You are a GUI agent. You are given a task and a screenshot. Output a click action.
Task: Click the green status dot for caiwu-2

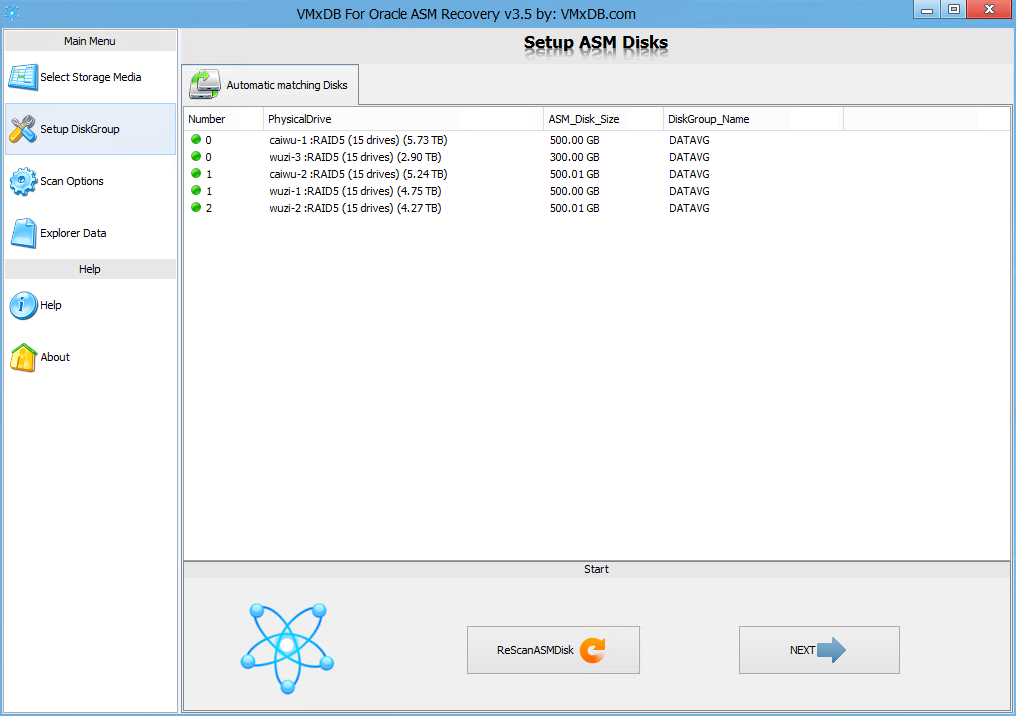pos(196,173)
